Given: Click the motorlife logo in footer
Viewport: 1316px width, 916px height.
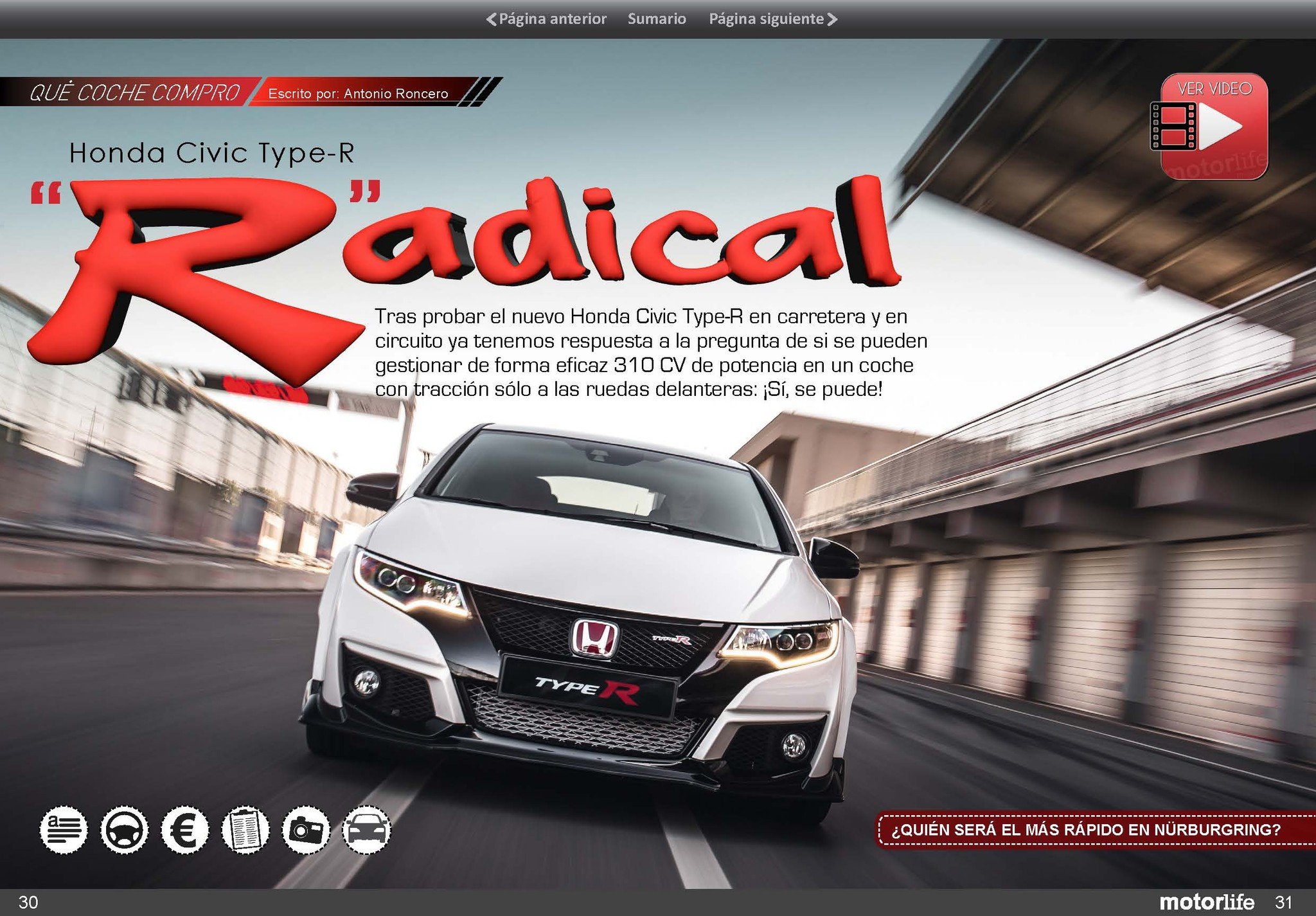Looking at the screenshot, I should click(x=1206, y=902).
